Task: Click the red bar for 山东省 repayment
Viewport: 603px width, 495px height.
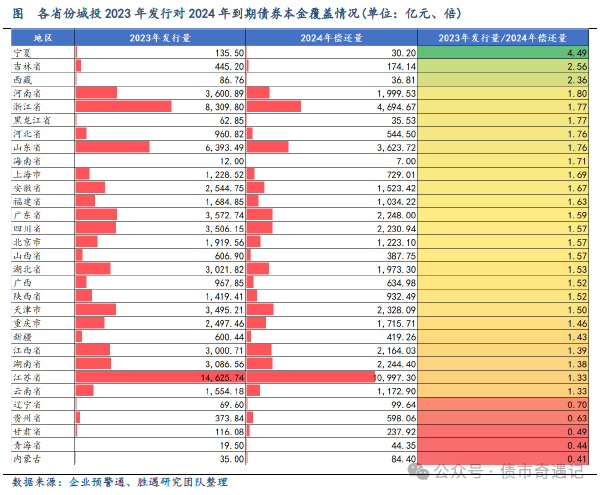Action: 268,147
